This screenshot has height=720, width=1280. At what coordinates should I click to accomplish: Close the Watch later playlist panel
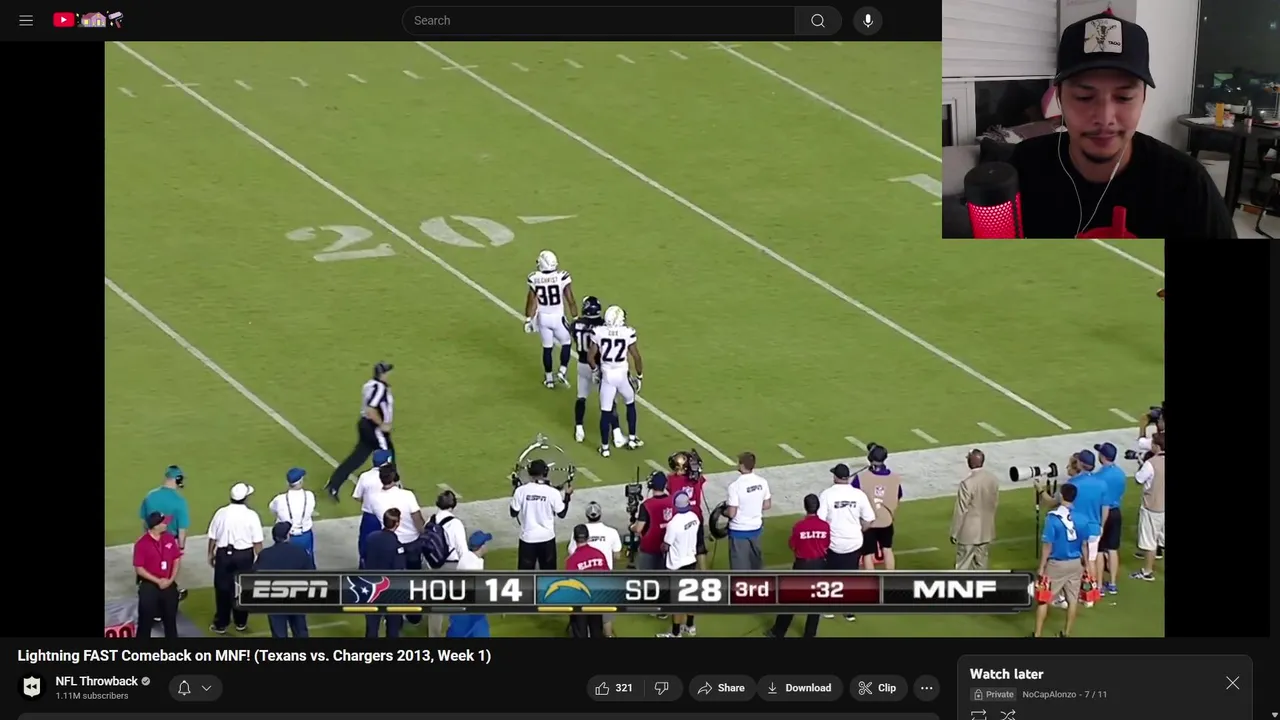point(1232,683)
